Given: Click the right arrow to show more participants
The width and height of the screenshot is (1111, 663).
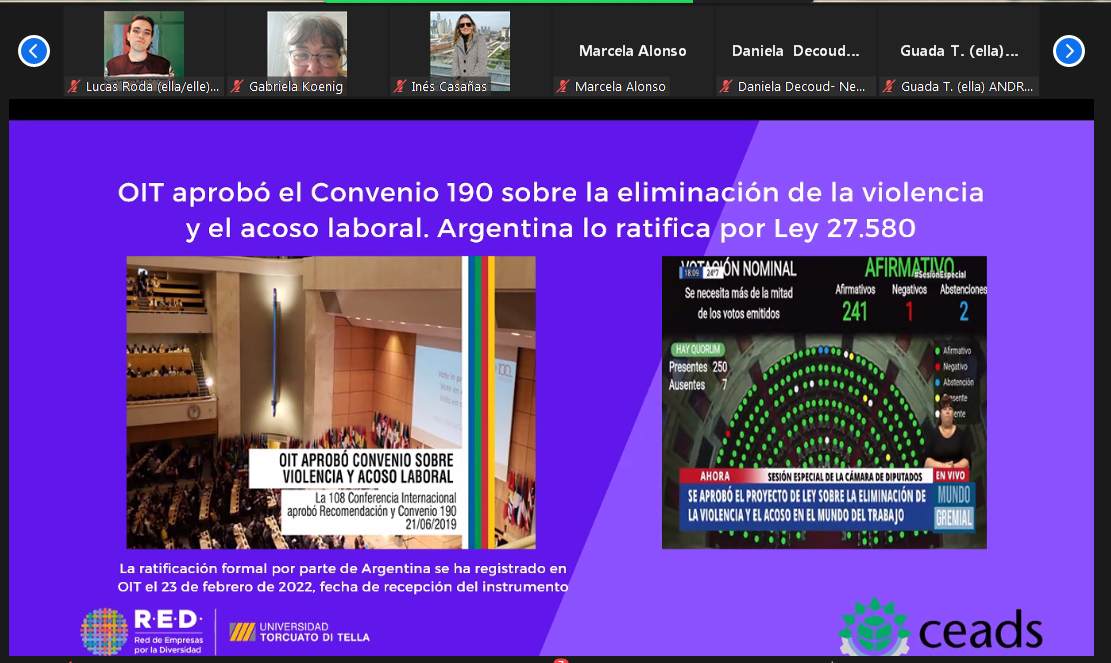Looking at the screenshot, I should 1068,50.
